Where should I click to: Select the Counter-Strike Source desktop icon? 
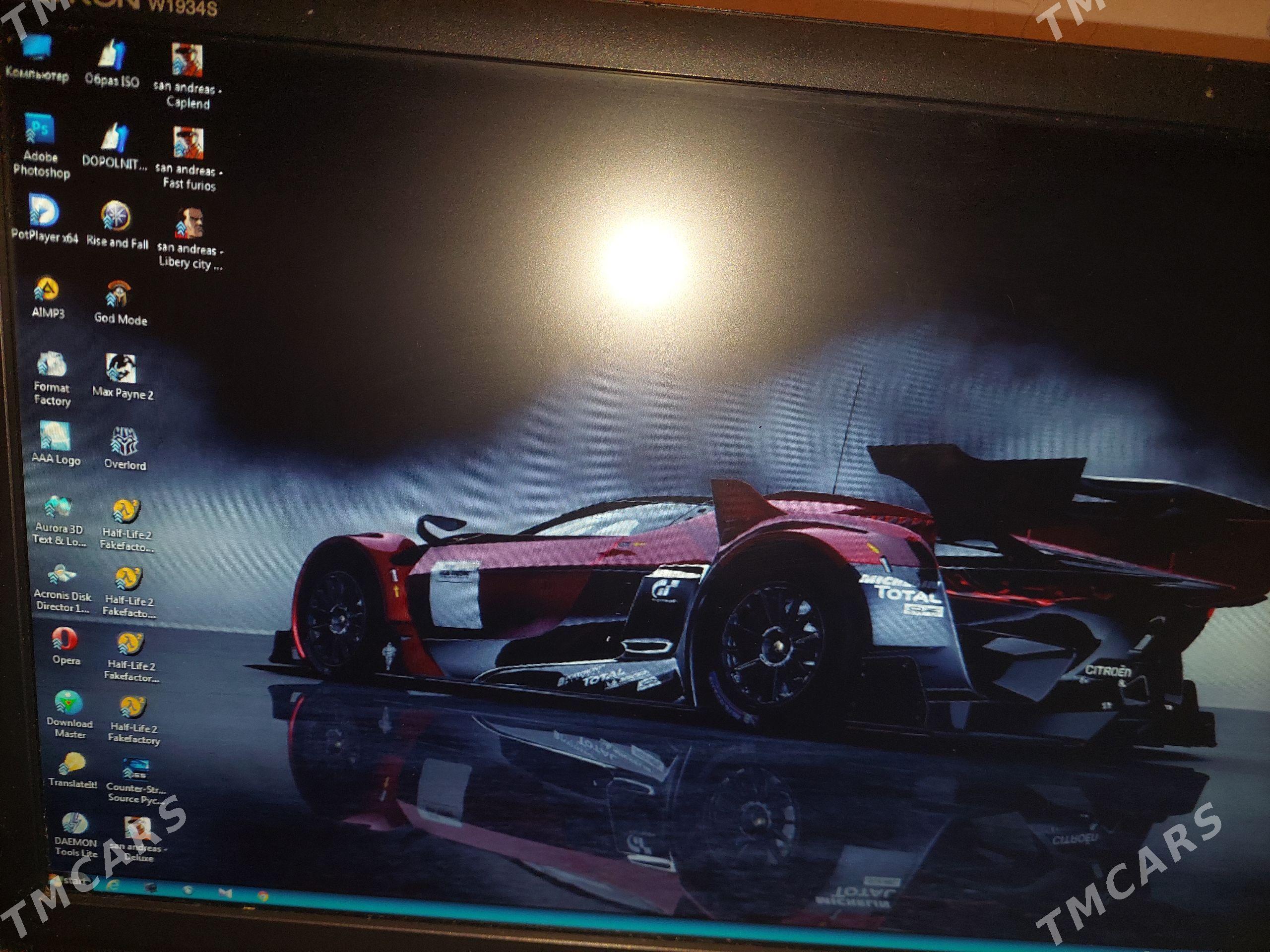(x=136, y=781)
